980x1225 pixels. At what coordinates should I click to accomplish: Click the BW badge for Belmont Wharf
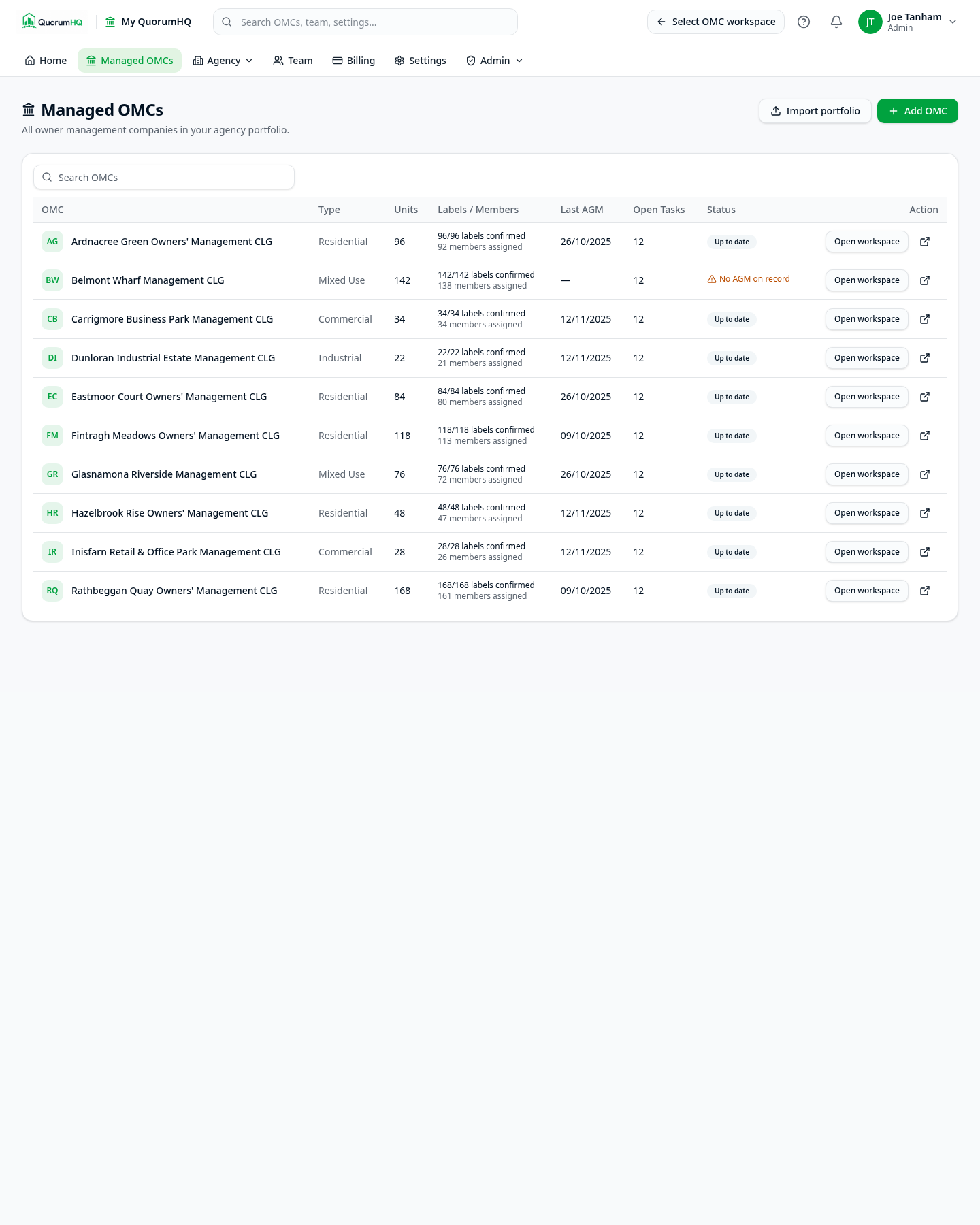coord(52,280)
